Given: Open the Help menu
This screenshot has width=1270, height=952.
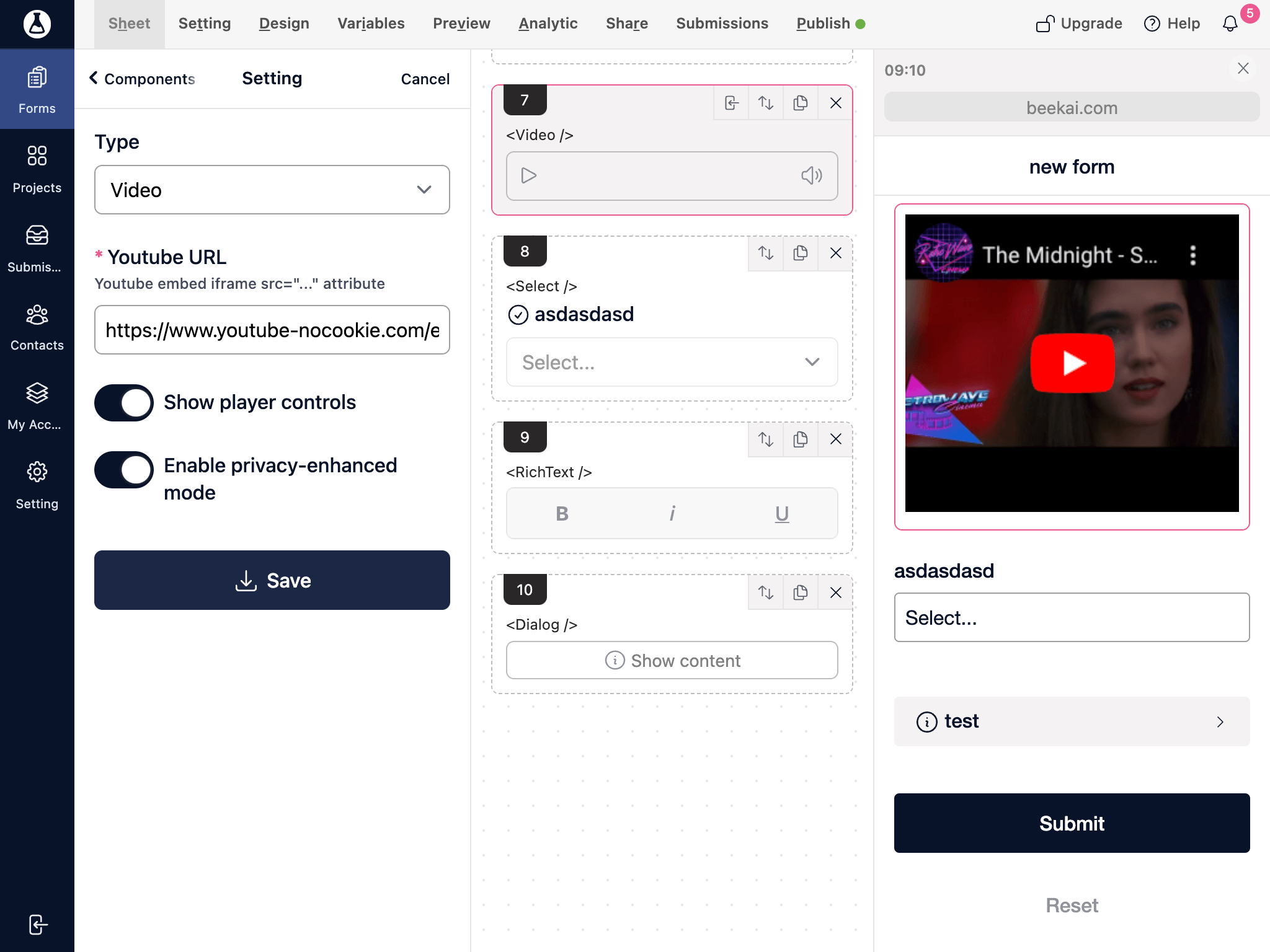Looking at the screenshot, I should (x=1171, y=24).
